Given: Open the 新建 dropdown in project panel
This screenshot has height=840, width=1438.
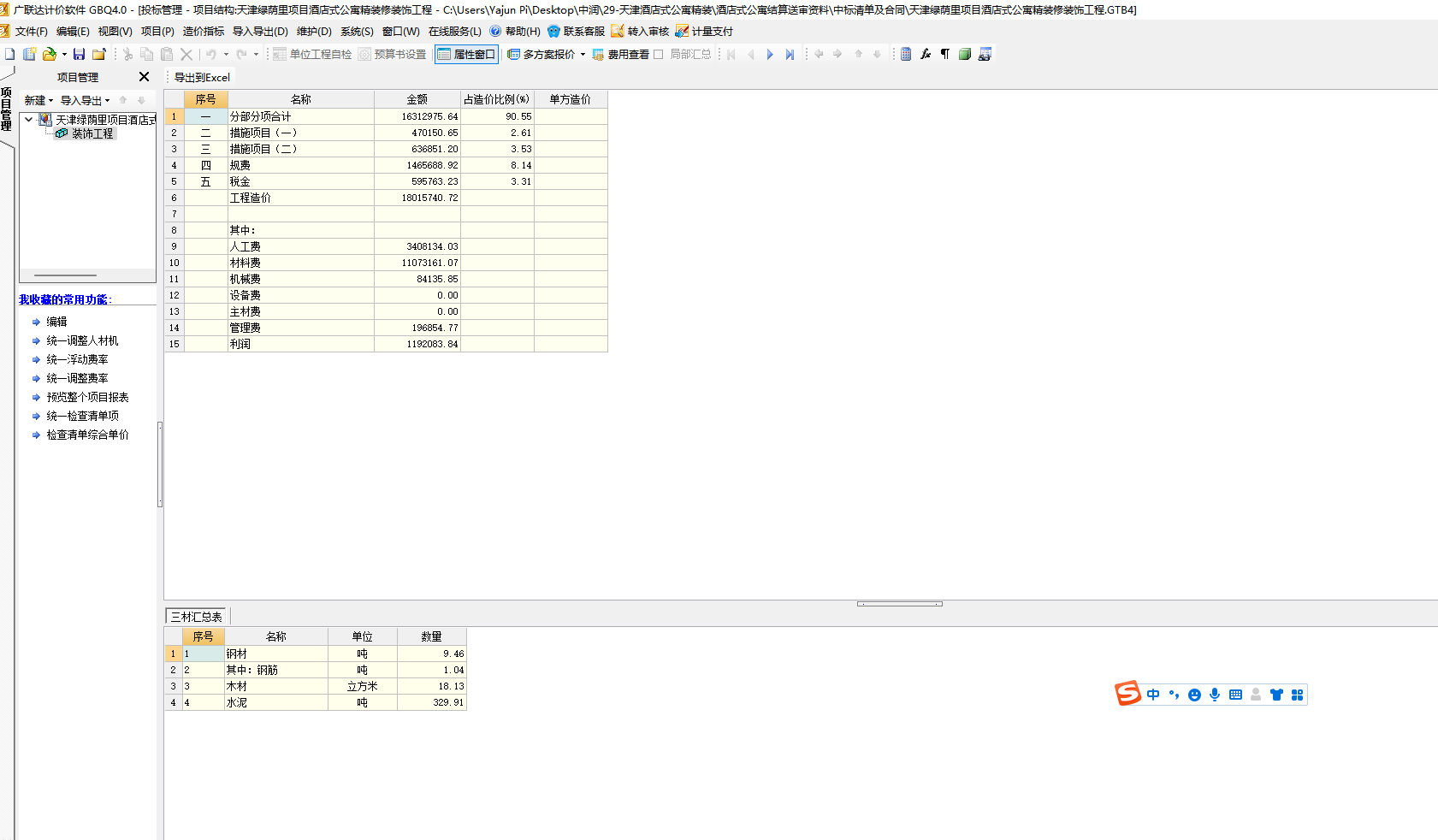Looking at the screenshot, I should click(38, 100).
